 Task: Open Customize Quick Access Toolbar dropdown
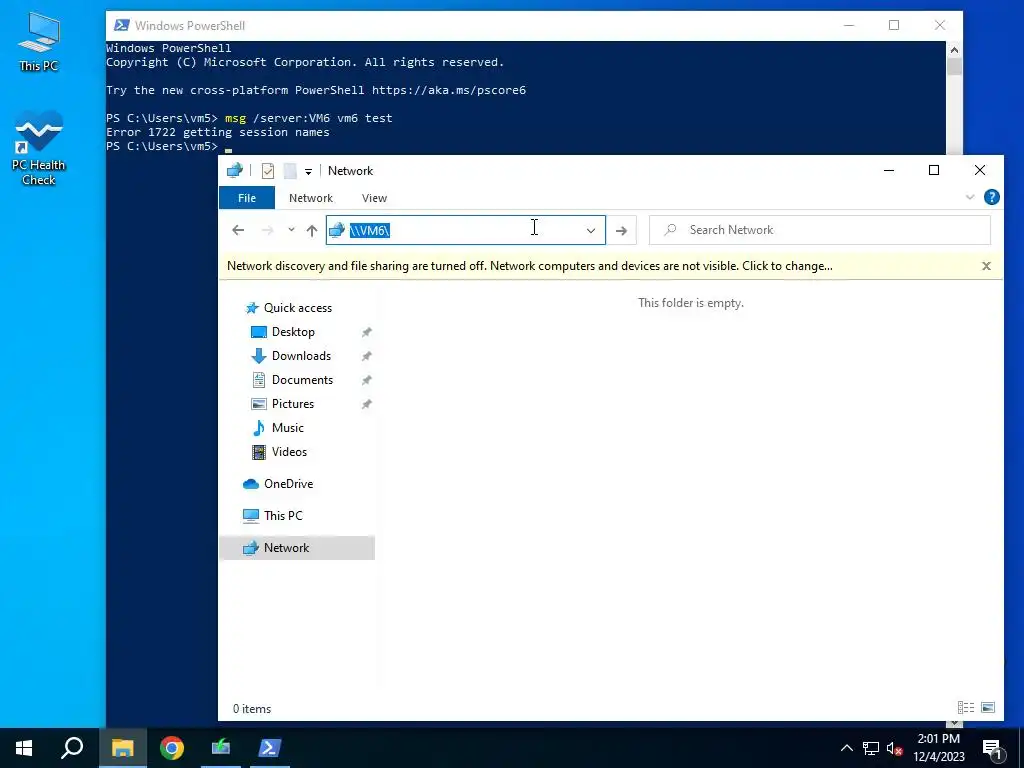(308, 172)
